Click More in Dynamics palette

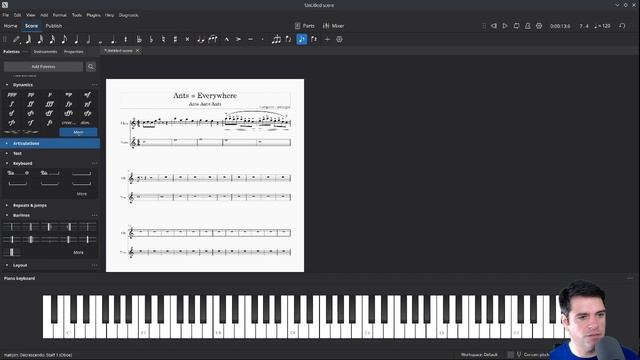click(x=78, y=132)
